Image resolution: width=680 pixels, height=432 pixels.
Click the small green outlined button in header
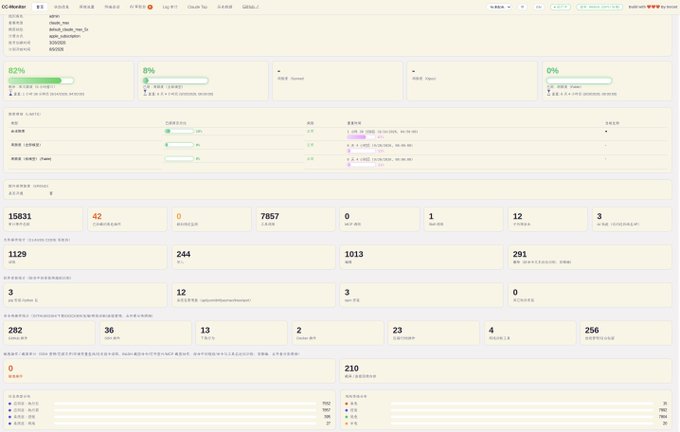[560, 7]
